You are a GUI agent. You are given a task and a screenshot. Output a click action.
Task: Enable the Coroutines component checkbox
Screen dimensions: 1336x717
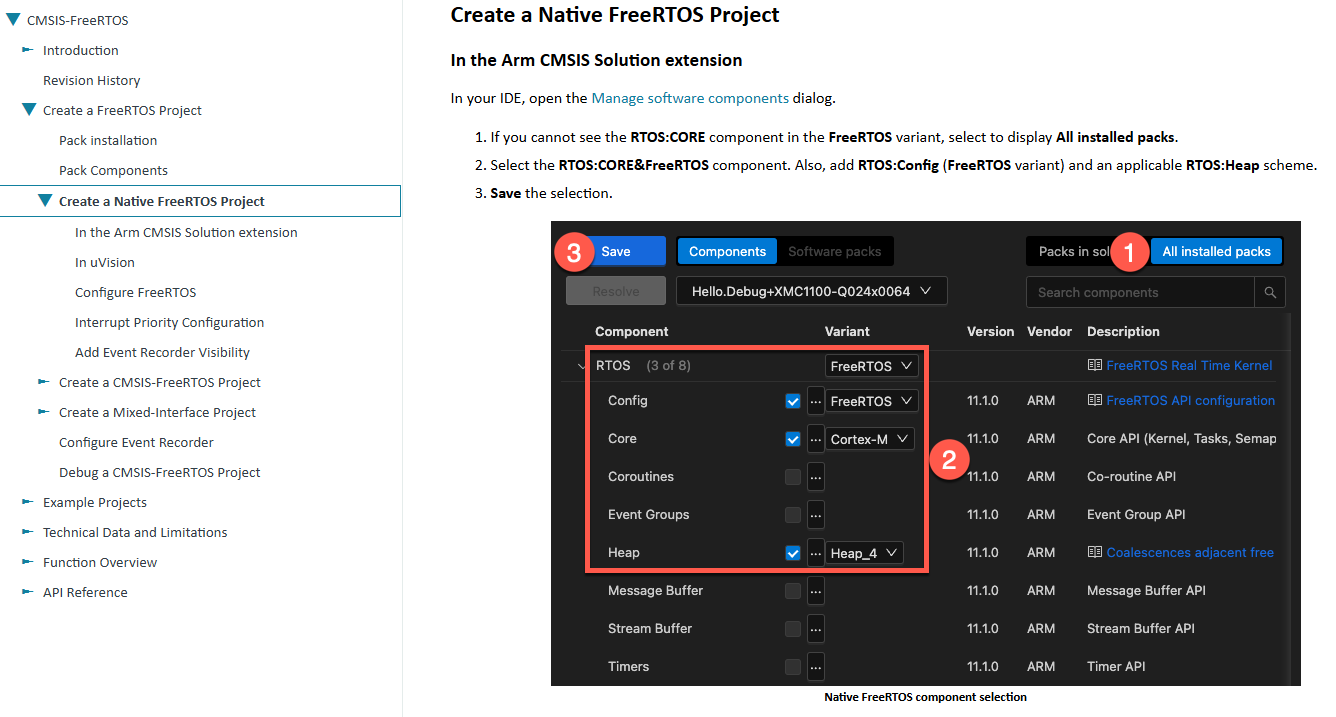click(793, 477)
